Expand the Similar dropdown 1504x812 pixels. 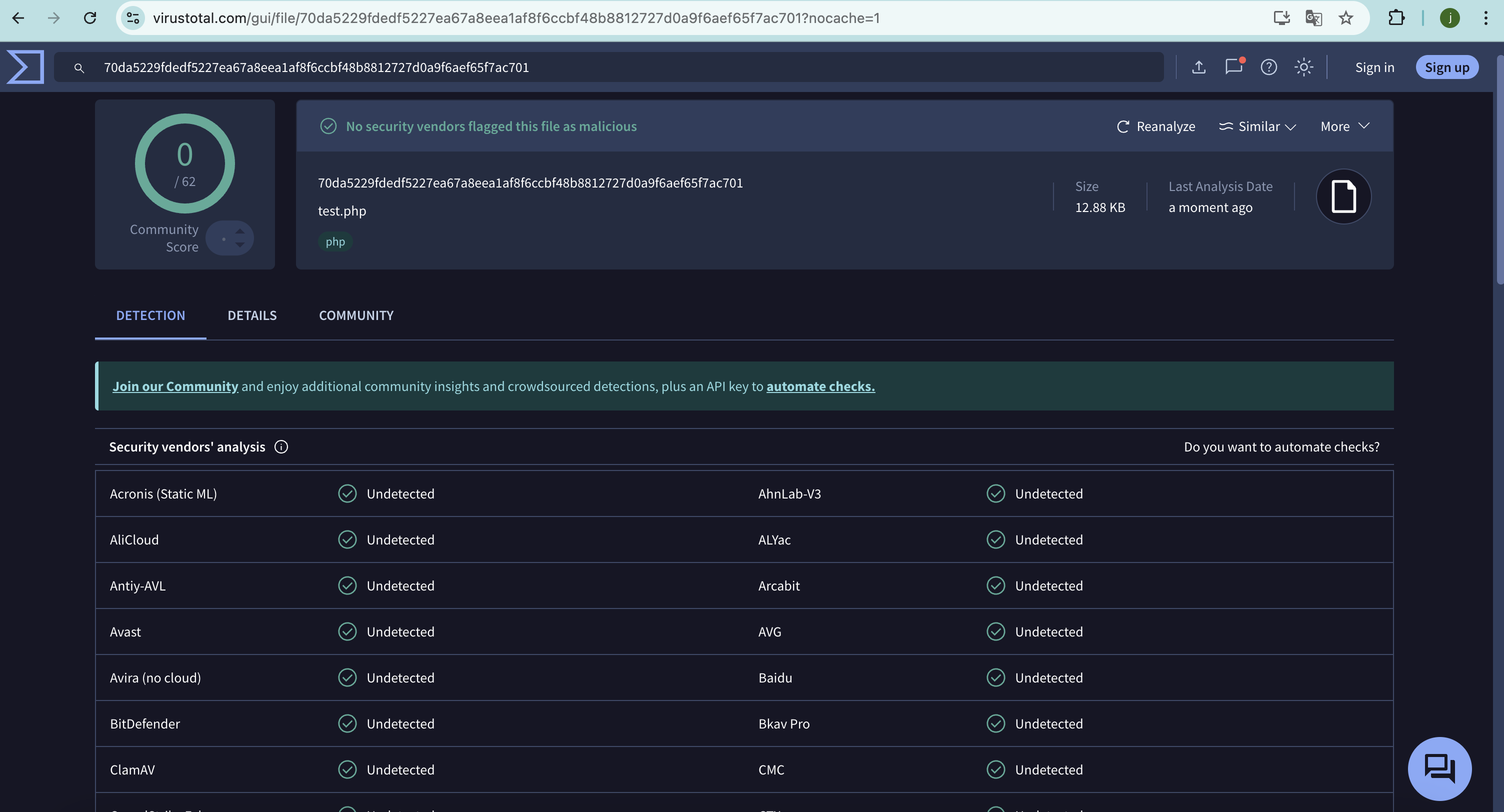pyautogui.click(x=1257, y=126)
